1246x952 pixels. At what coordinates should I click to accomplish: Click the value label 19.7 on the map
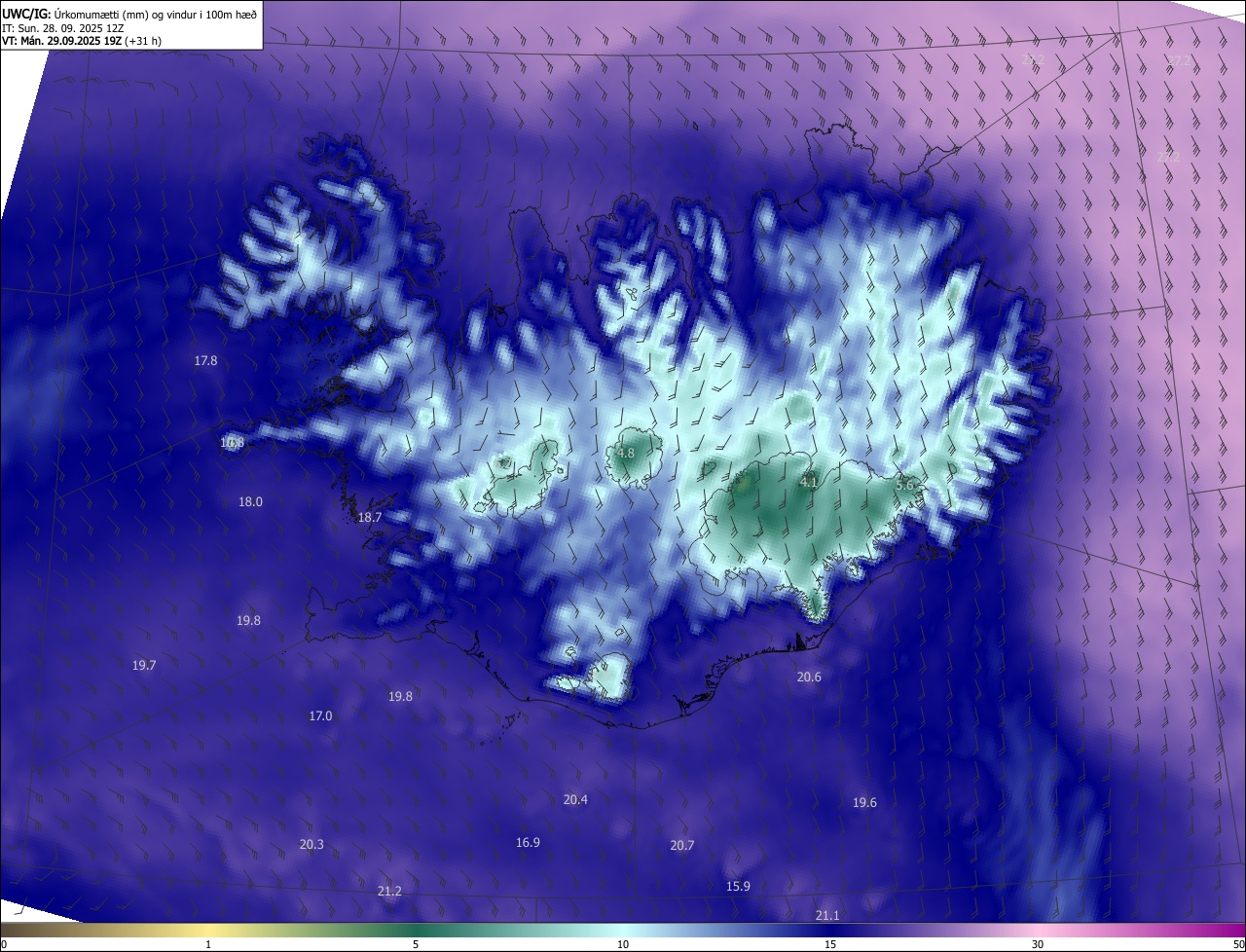point(144,665)
